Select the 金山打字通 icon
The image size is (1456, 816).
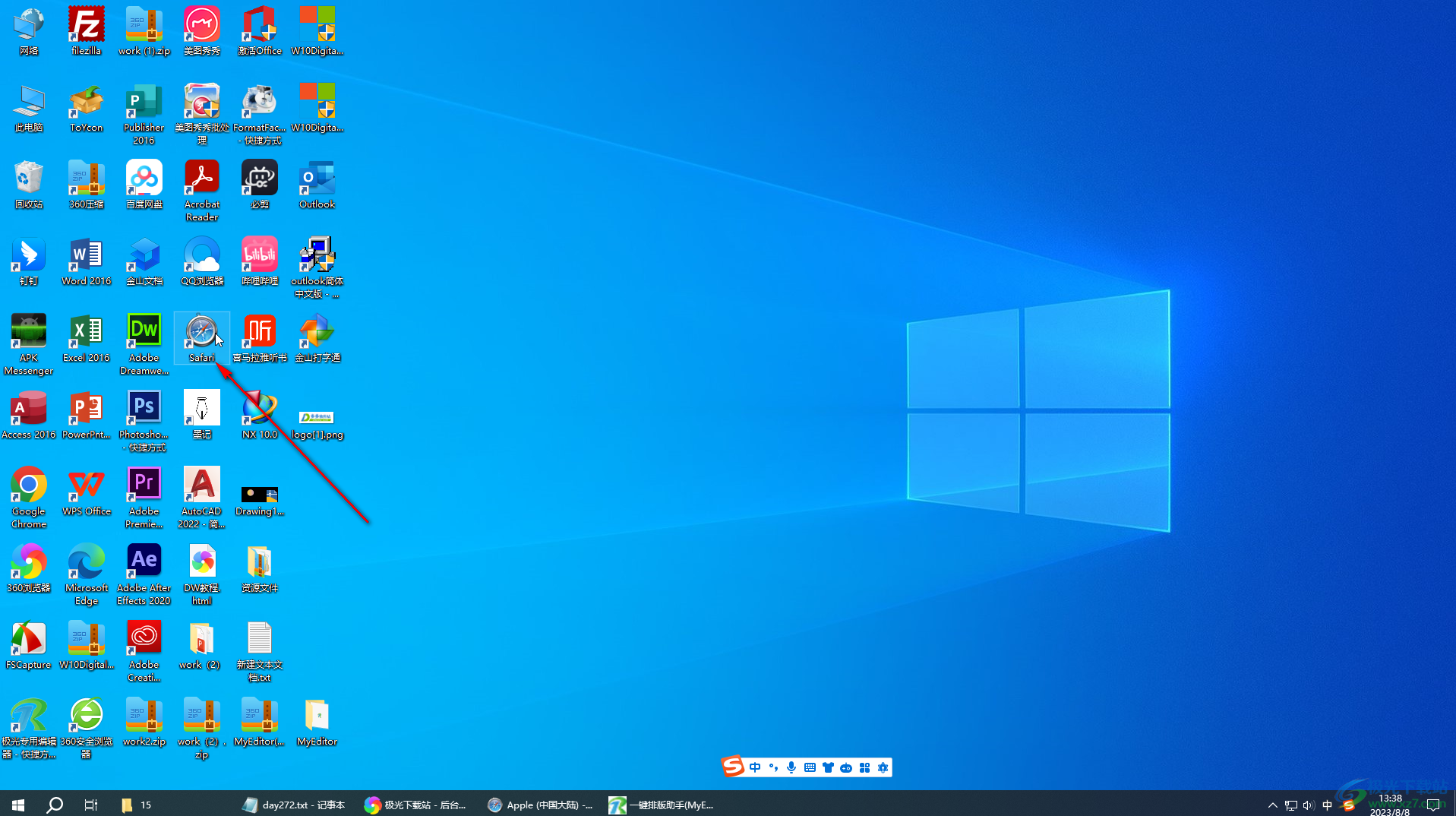317,338
